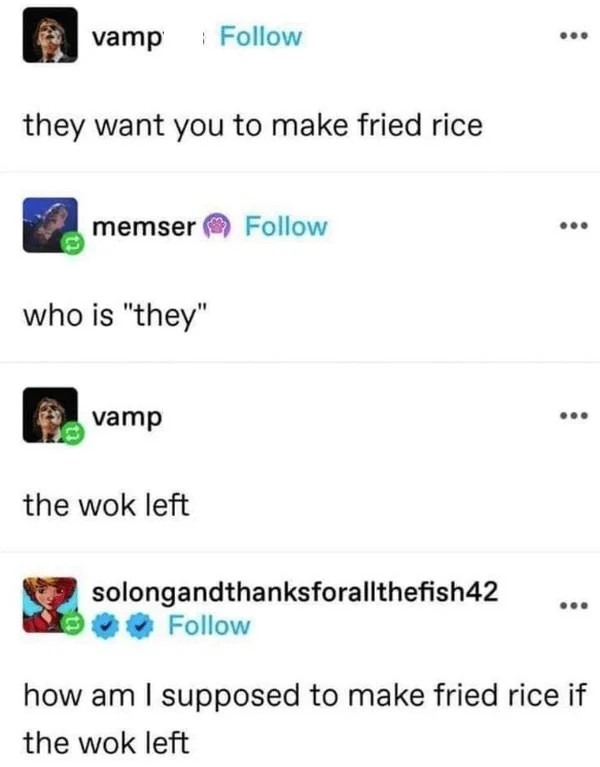
Task: Open the three-dot menu on solongandthanksforallthefish42's post
Action: pyautogui.click(x=574, y=606)
